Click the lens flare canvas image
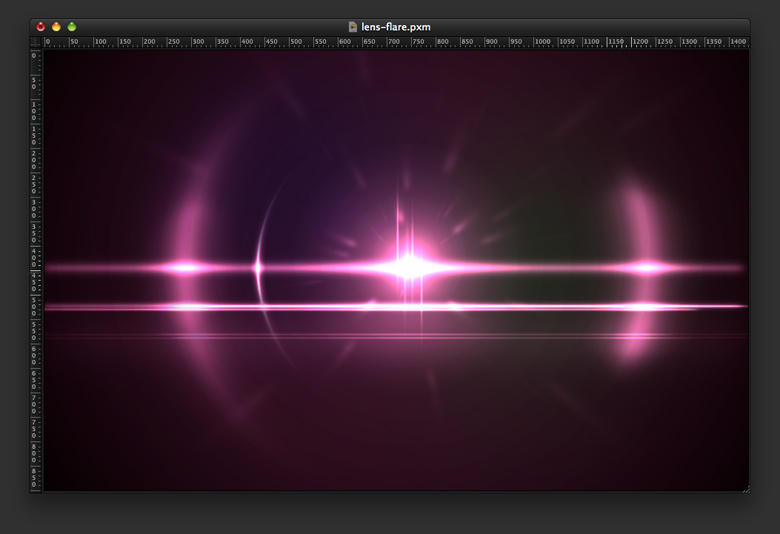Image resolution: width=780 pixels, height=534 pixels. click(x=396, y=269)
